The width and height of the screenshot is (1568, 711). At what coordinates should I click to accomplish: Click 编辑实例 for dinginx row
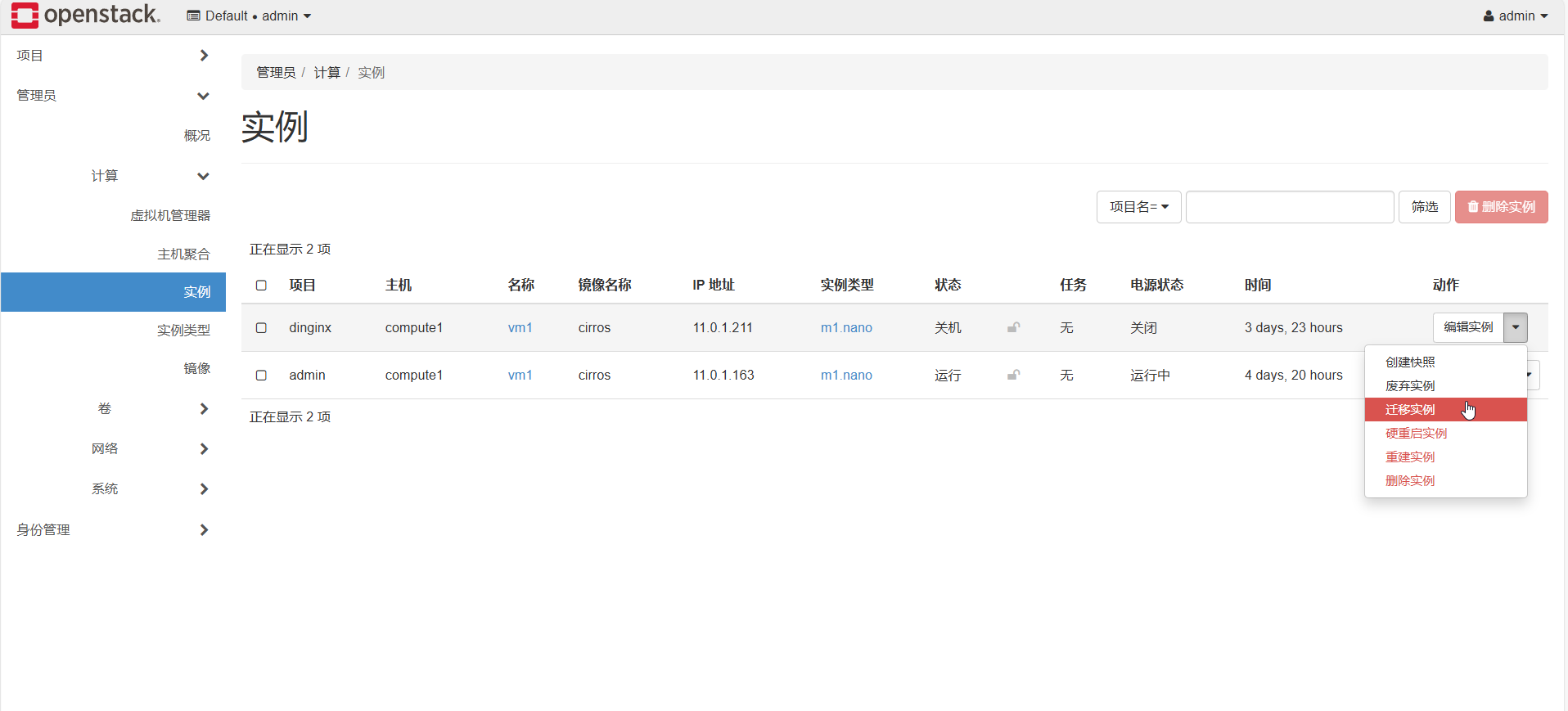(x=1468, y=327)
